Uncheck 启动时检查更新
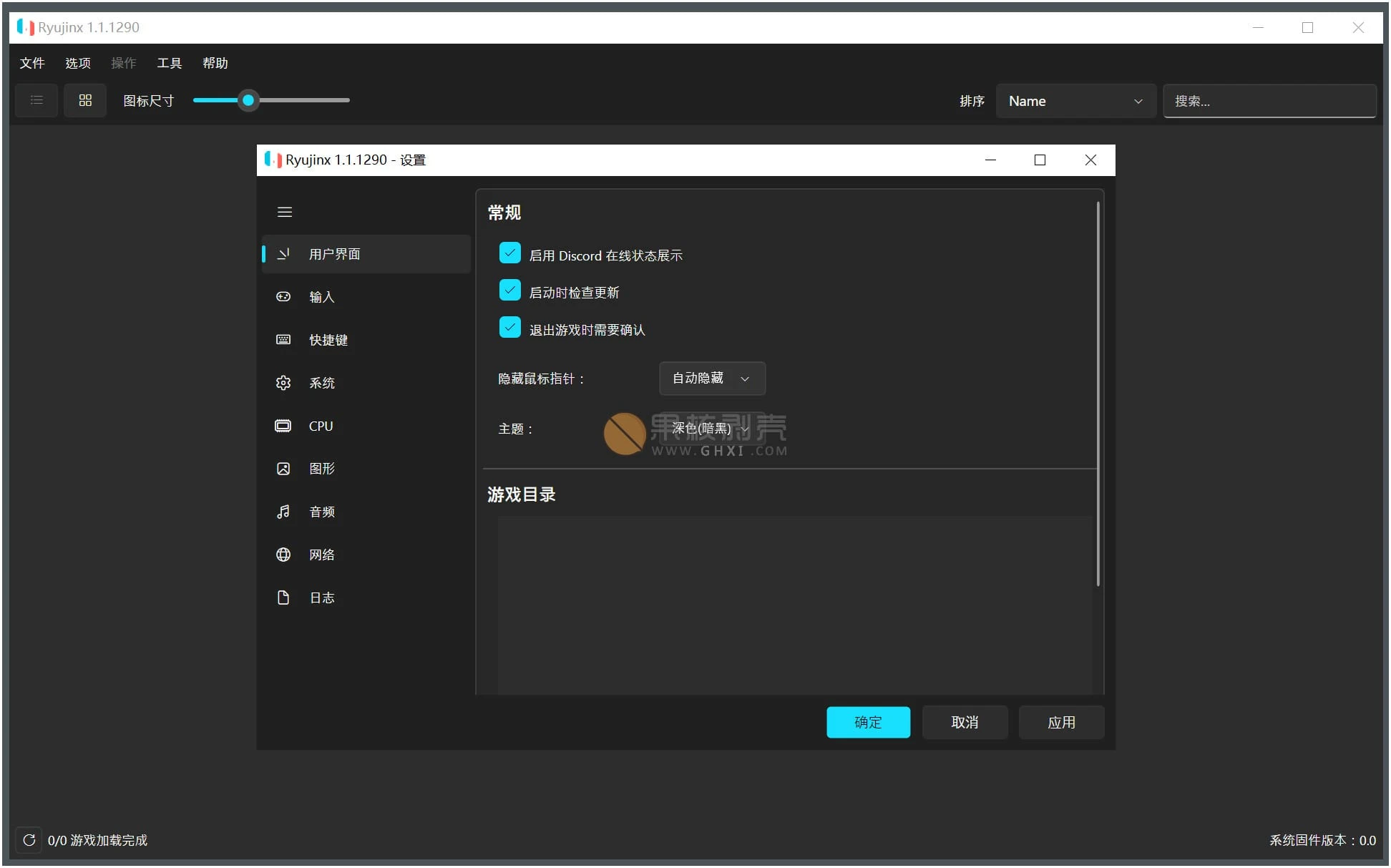 click(x=509, y=290)
